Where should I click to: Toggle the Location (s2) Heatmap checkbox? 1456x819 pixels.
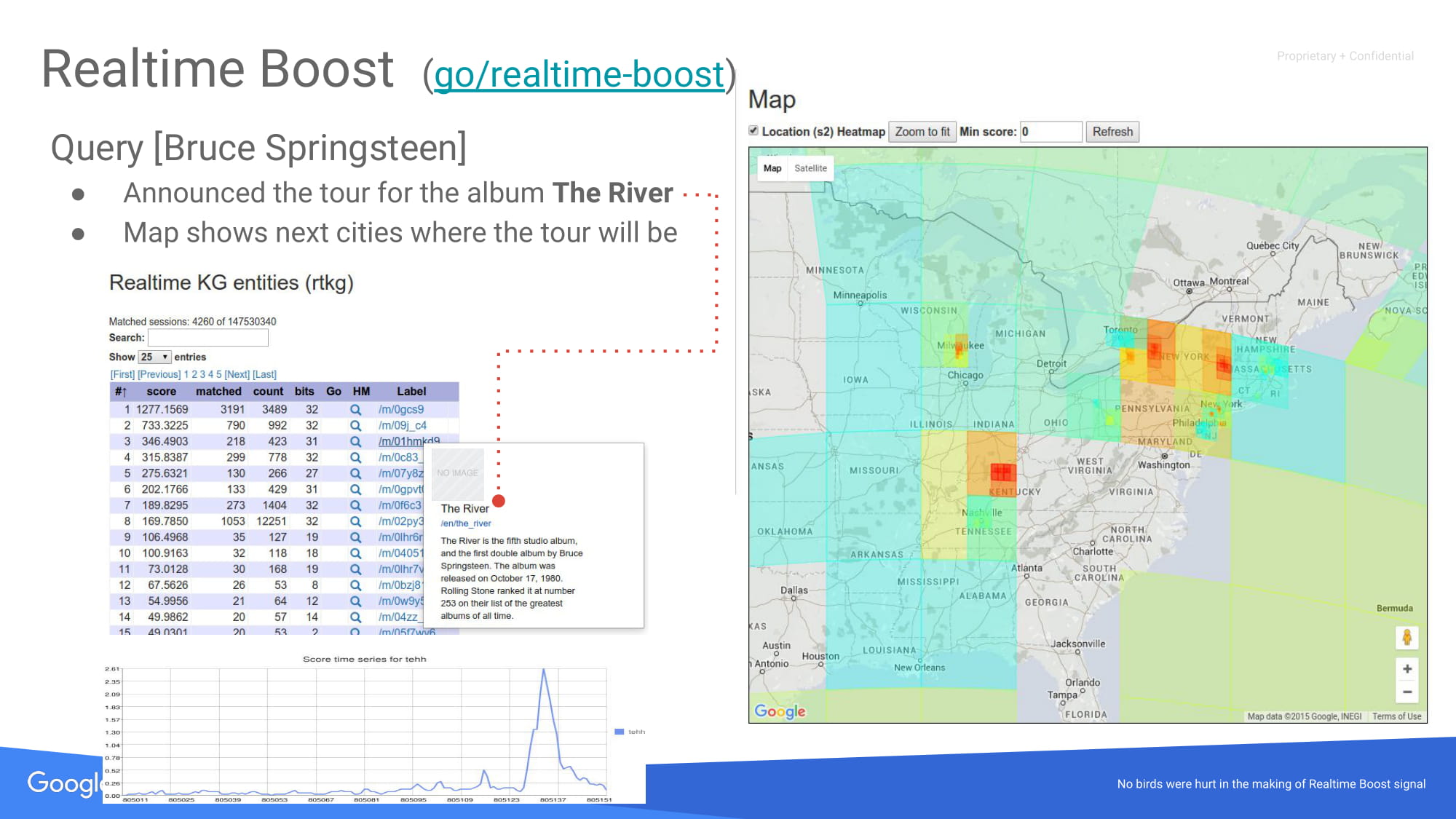[x=753, y=131]
